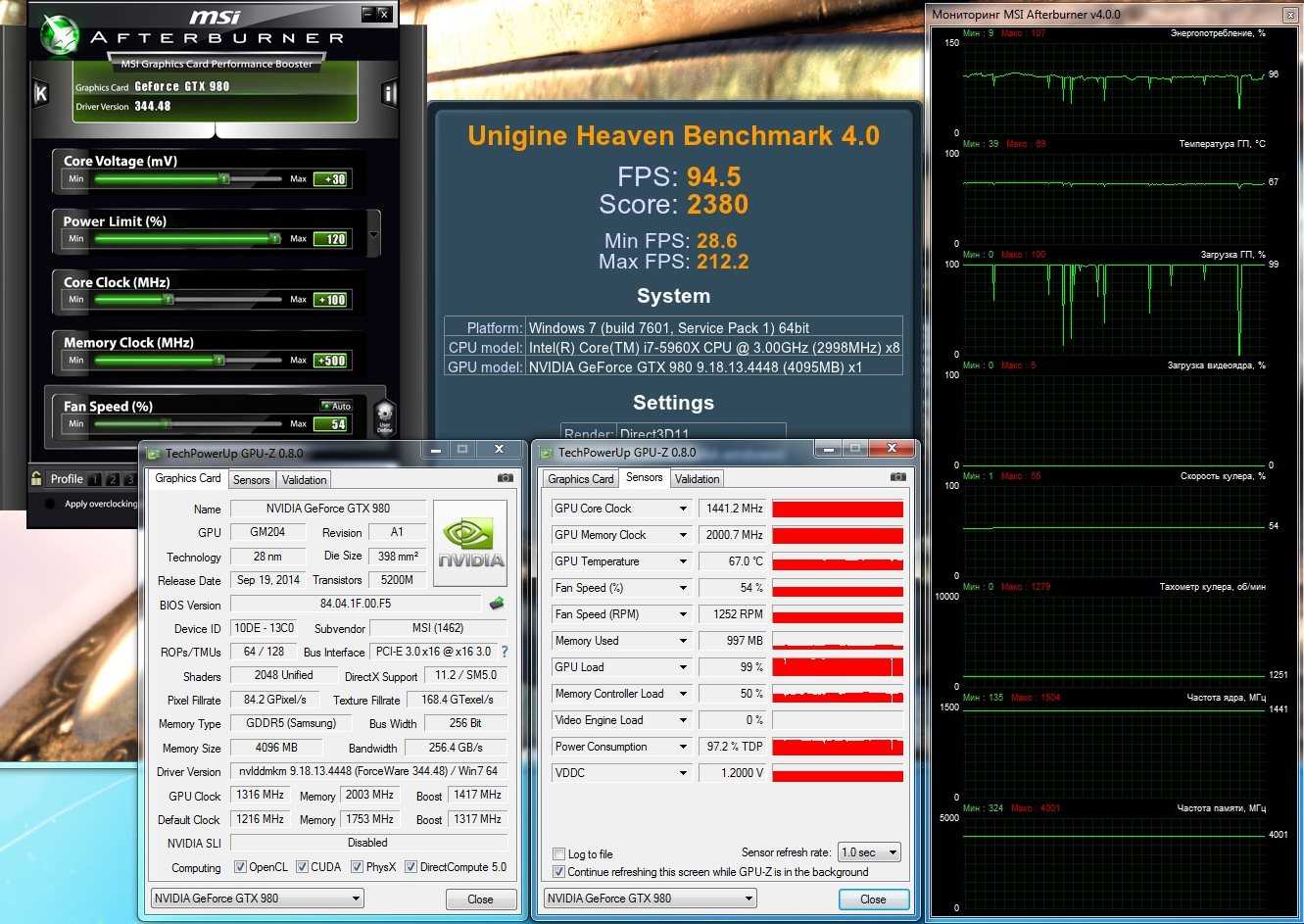Select Afterburner profile slot 1
The image size is (1304, 924).
94,479
